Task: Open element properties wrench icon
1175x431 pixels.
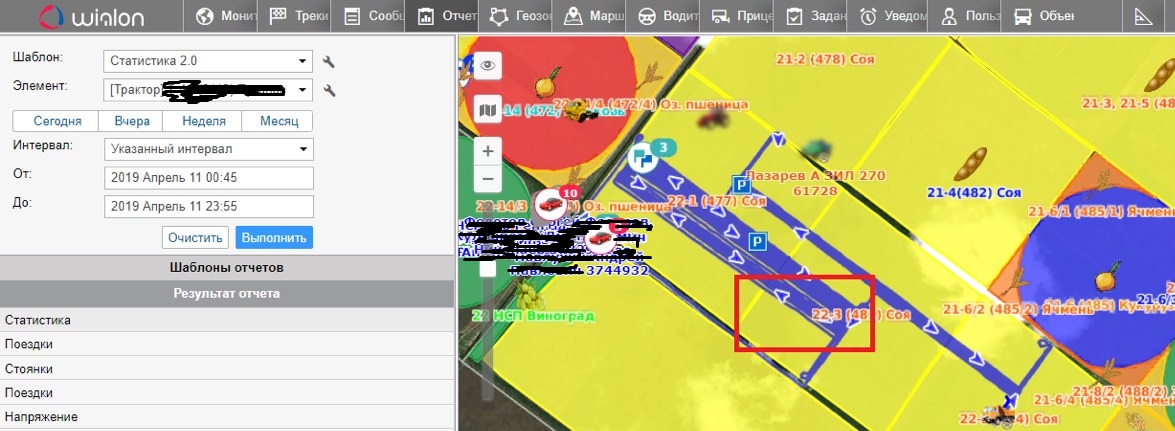Action: [x=329, y=91]
